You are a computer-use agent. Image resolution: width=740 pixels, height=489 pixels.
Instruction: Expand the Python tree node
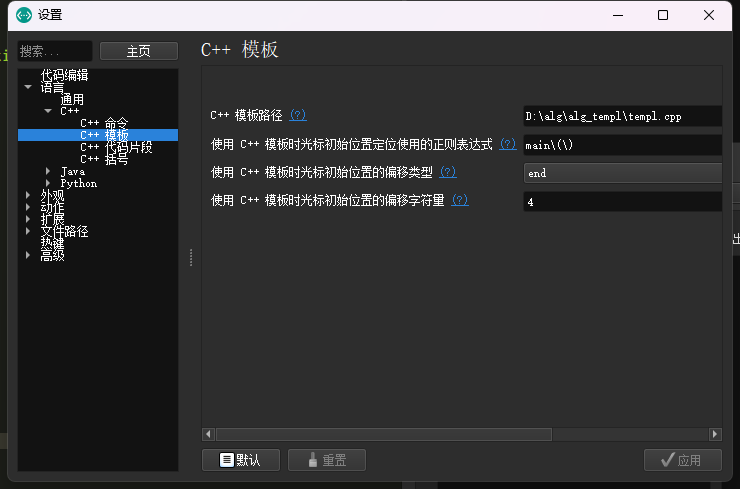tap(48, 183)
